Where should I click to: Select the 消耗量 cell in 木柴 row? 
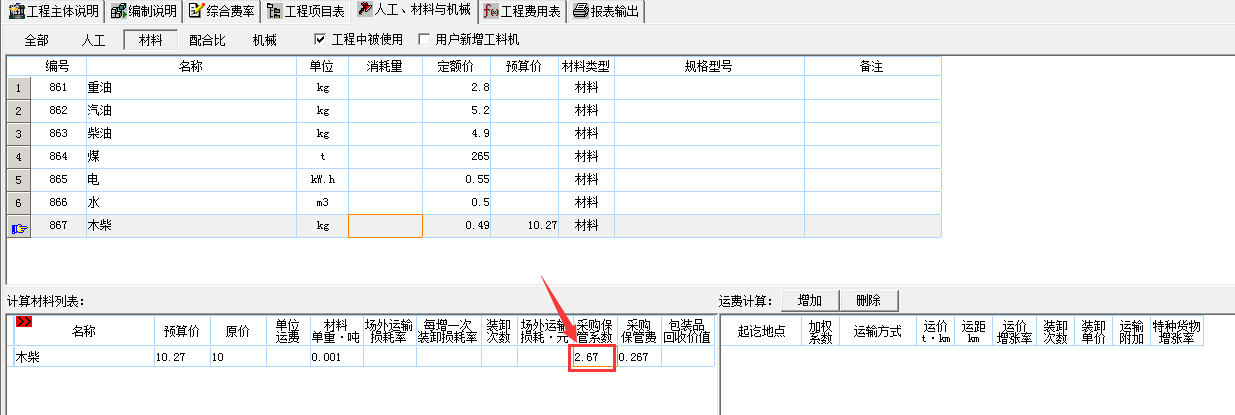coord(385,226)
